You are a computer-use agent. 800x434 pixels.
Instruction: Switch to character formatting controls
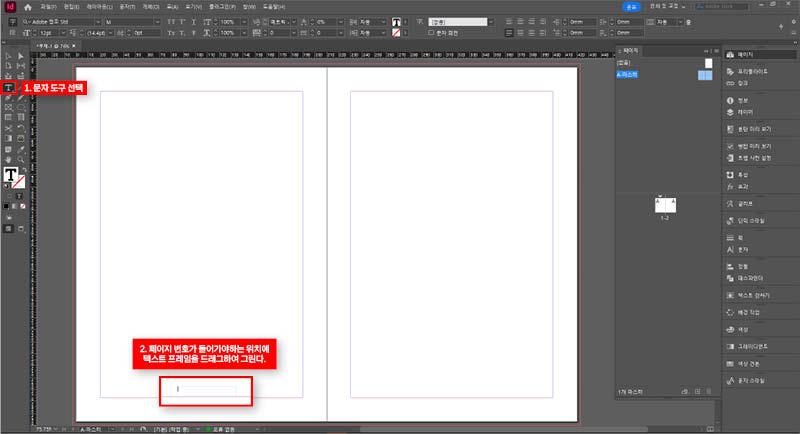pos(13,22)
